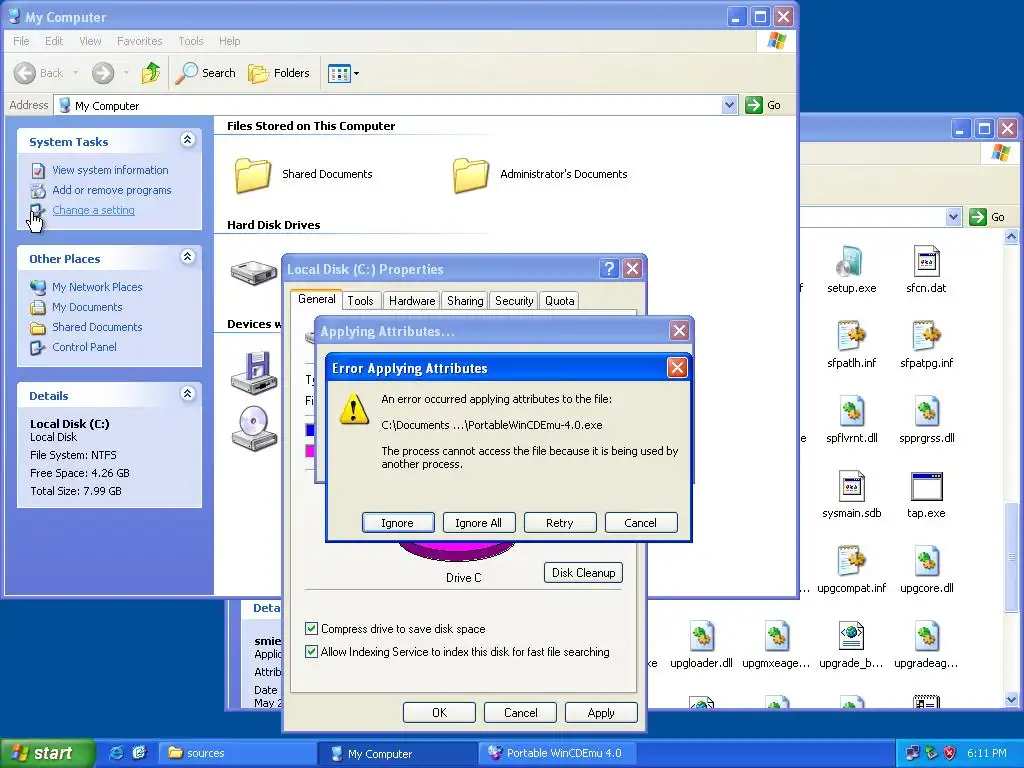The height and width of the screenshot is (768, 1024).
Task: Click Go button in sources window
Action: point(987,217)
